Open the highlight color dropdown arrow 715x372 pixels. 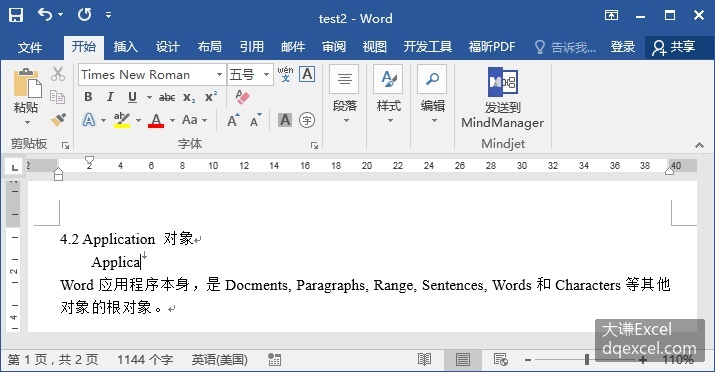point(138,120)
